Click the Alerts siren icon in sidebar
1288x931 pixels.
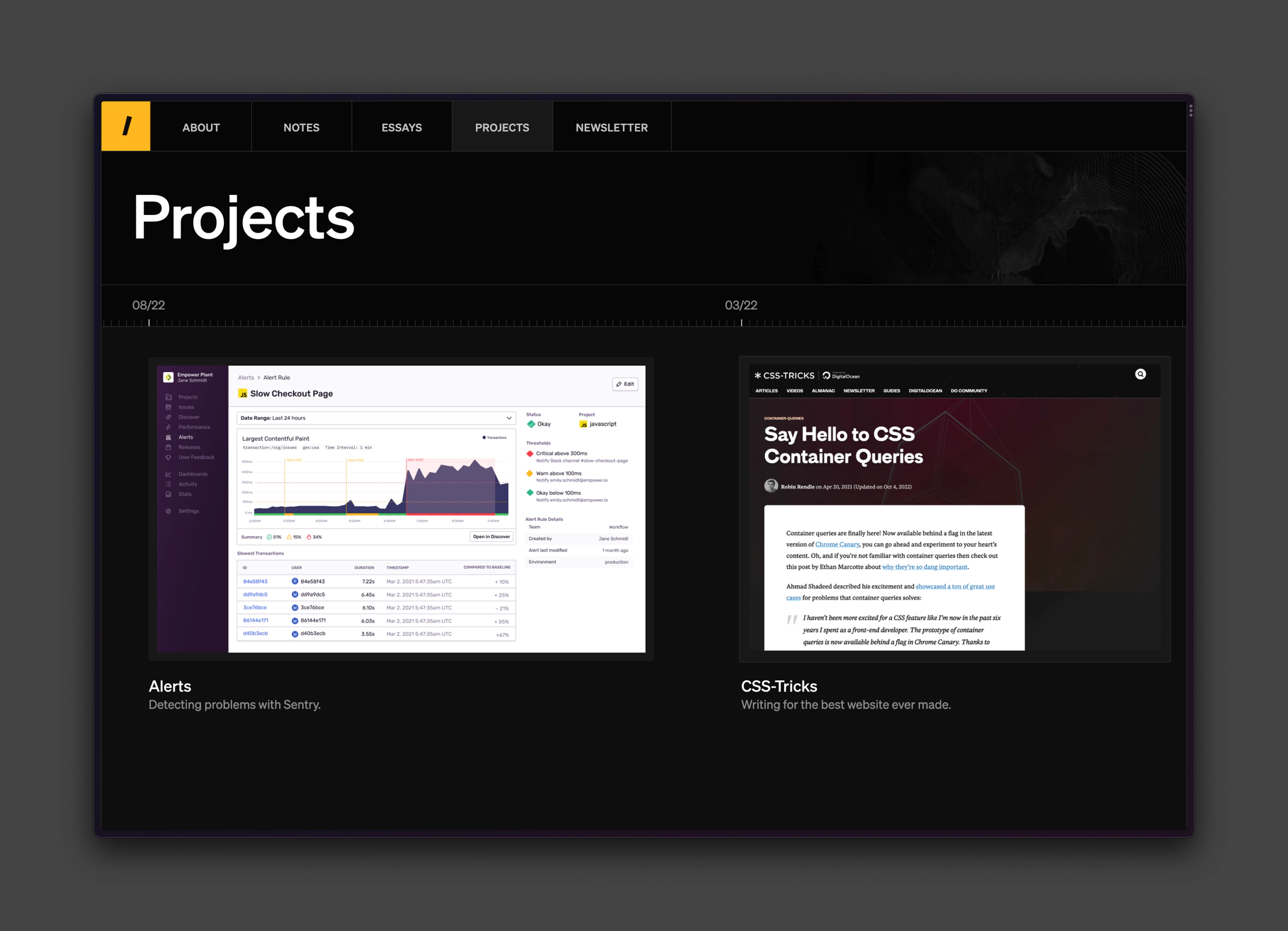tap(169, 438)
